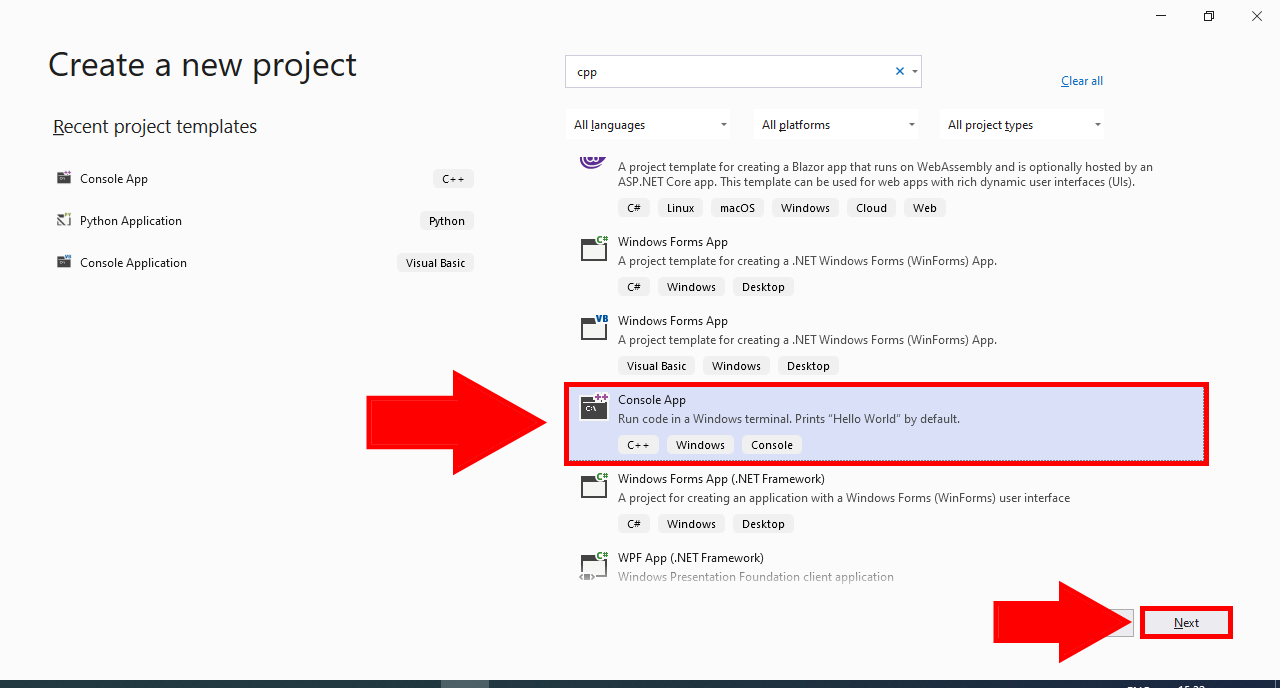This screenshot has width=1280, height=688.
Task: Select the WPF App (.NET Framework) title
Action: (691, 558)
